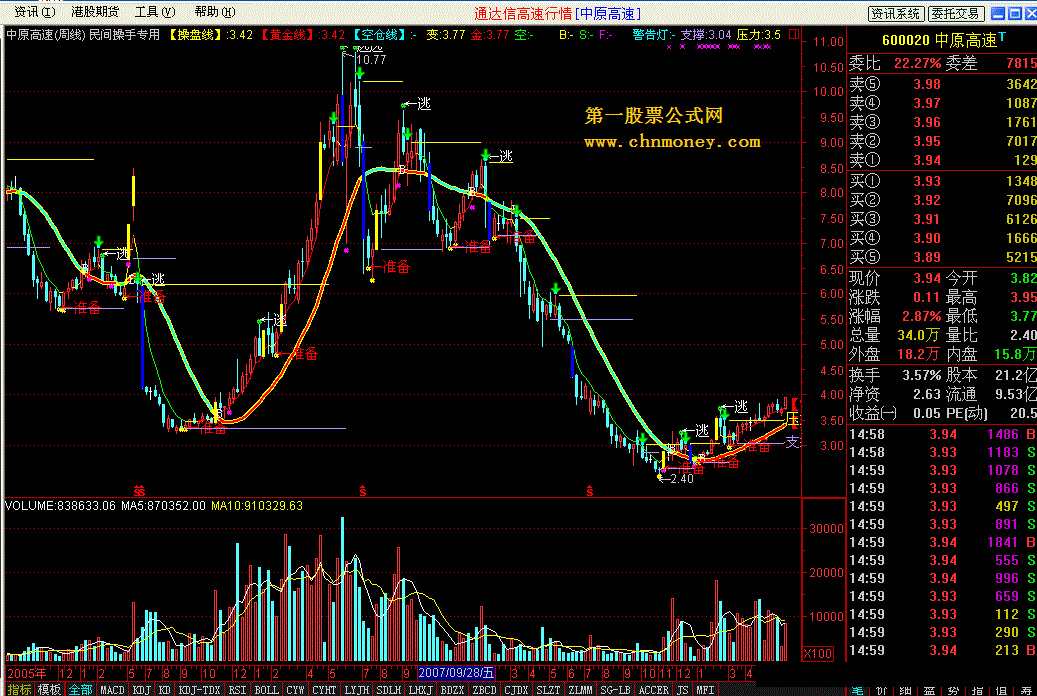Click the 涨幅 2.87% value
The height and width of the screenshot is (696, 1037).
pos(921,316)
